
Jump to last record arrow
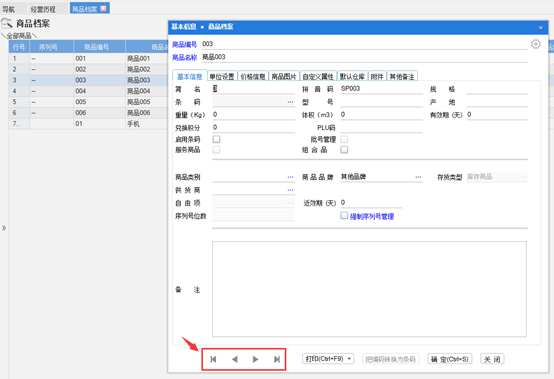277,359
